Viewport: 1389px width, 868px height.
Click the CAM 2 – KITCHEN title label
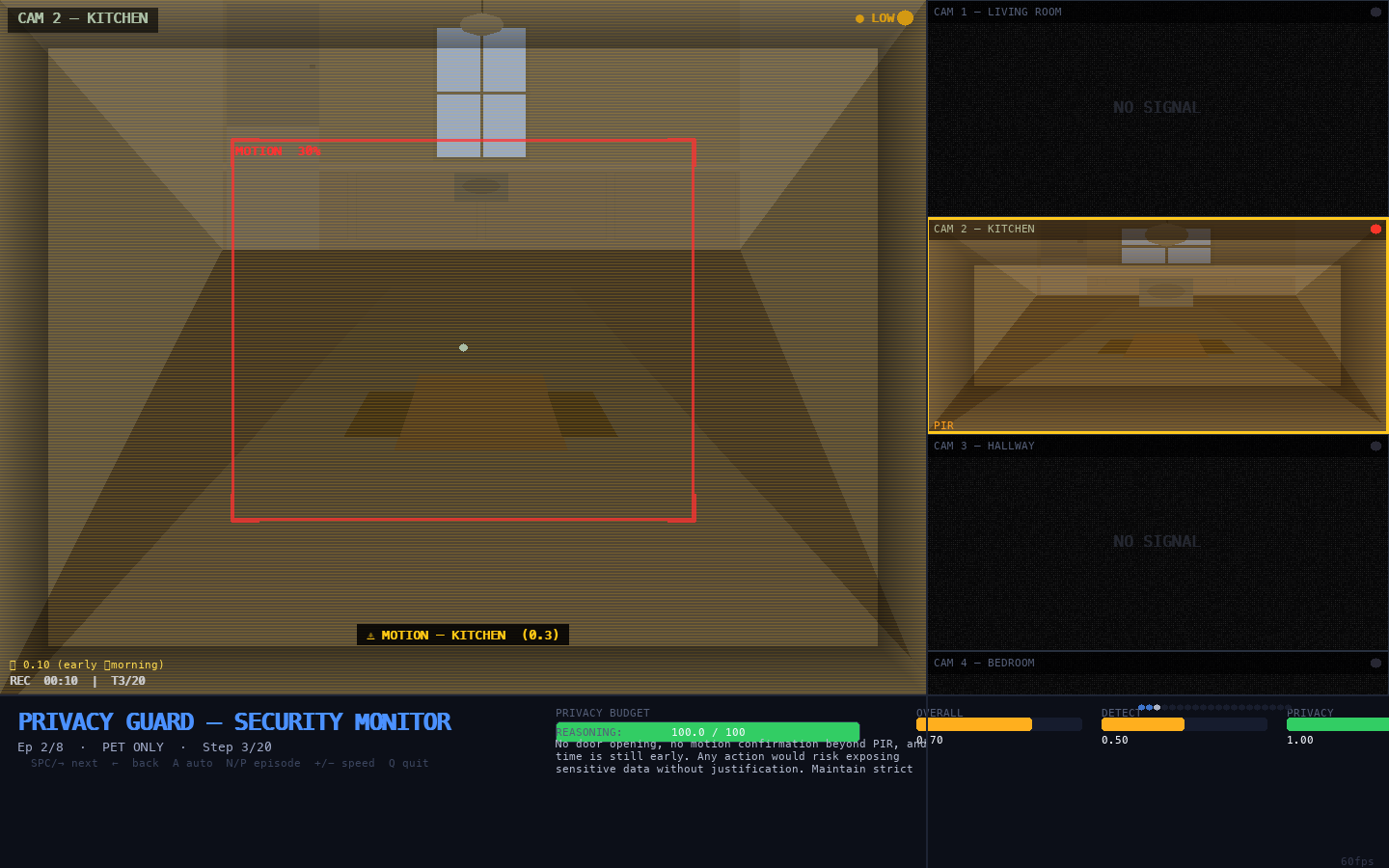[83, 18]
